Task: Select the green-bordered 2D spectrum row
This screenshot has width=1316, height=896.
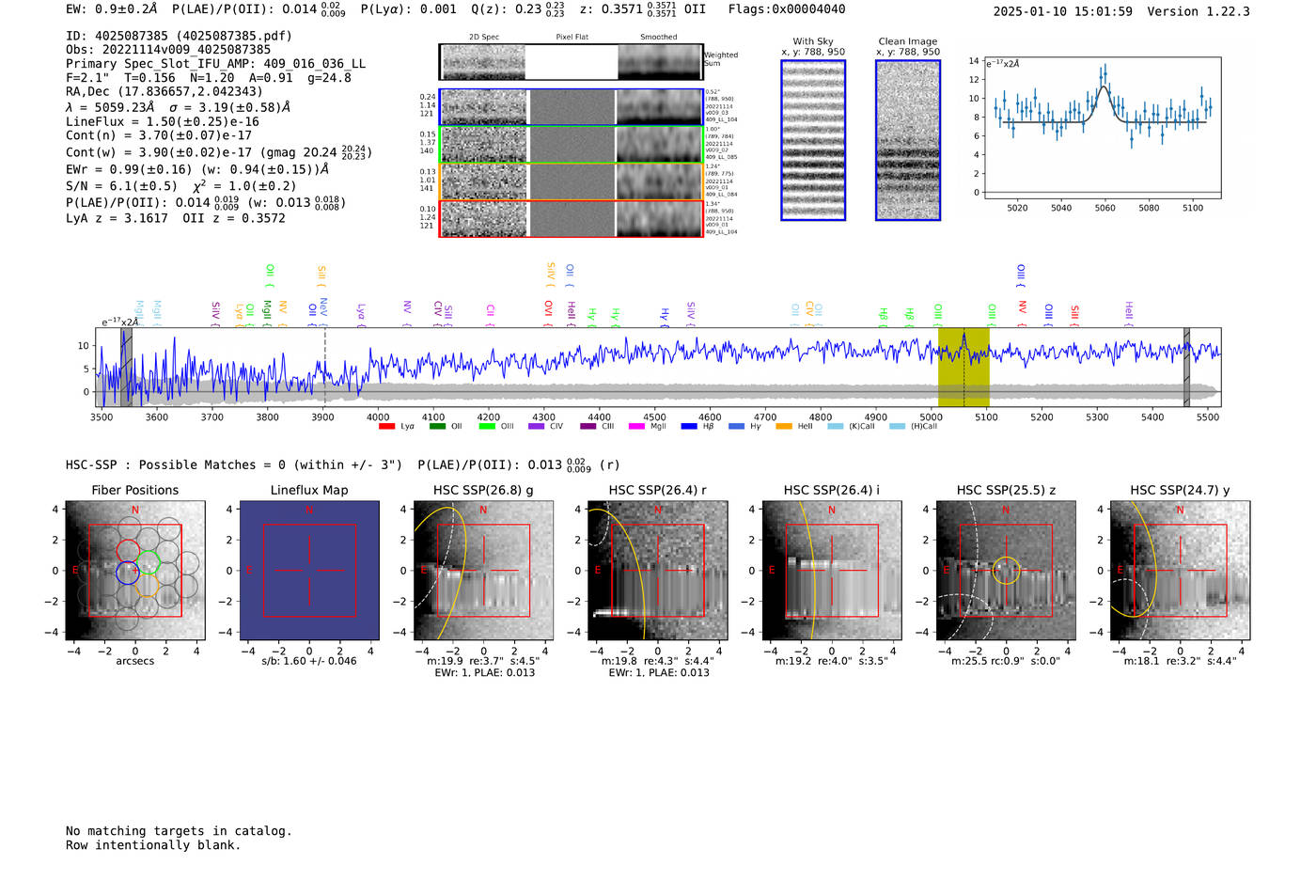Action: tap(572, 145)
